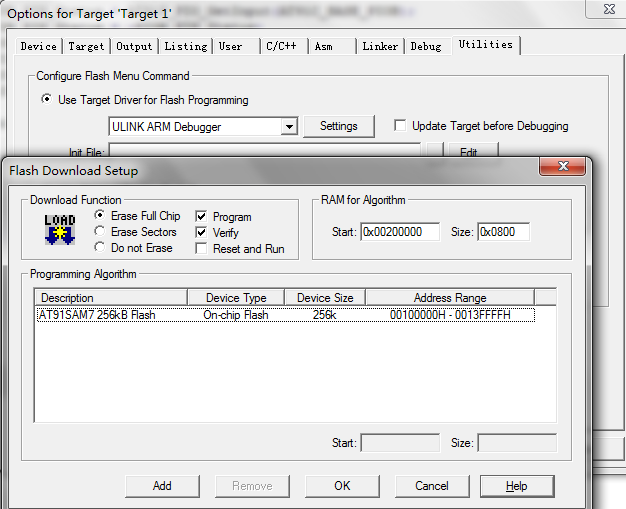Viewport: 626px width, 509px height.
Task: Click Cancel in Flash Download Setup
Action: pos(432,486)
